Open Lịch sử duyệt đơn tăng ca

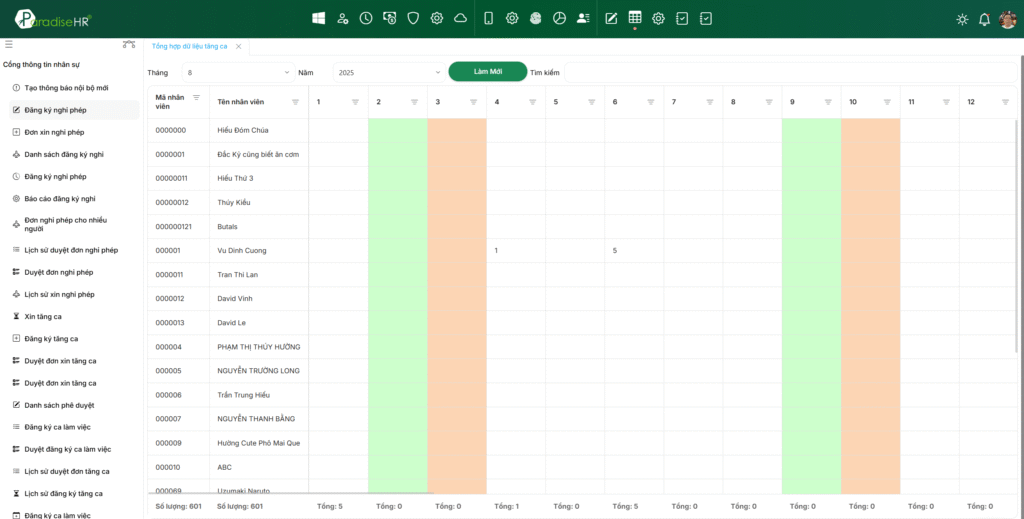(x=67, y=471)
